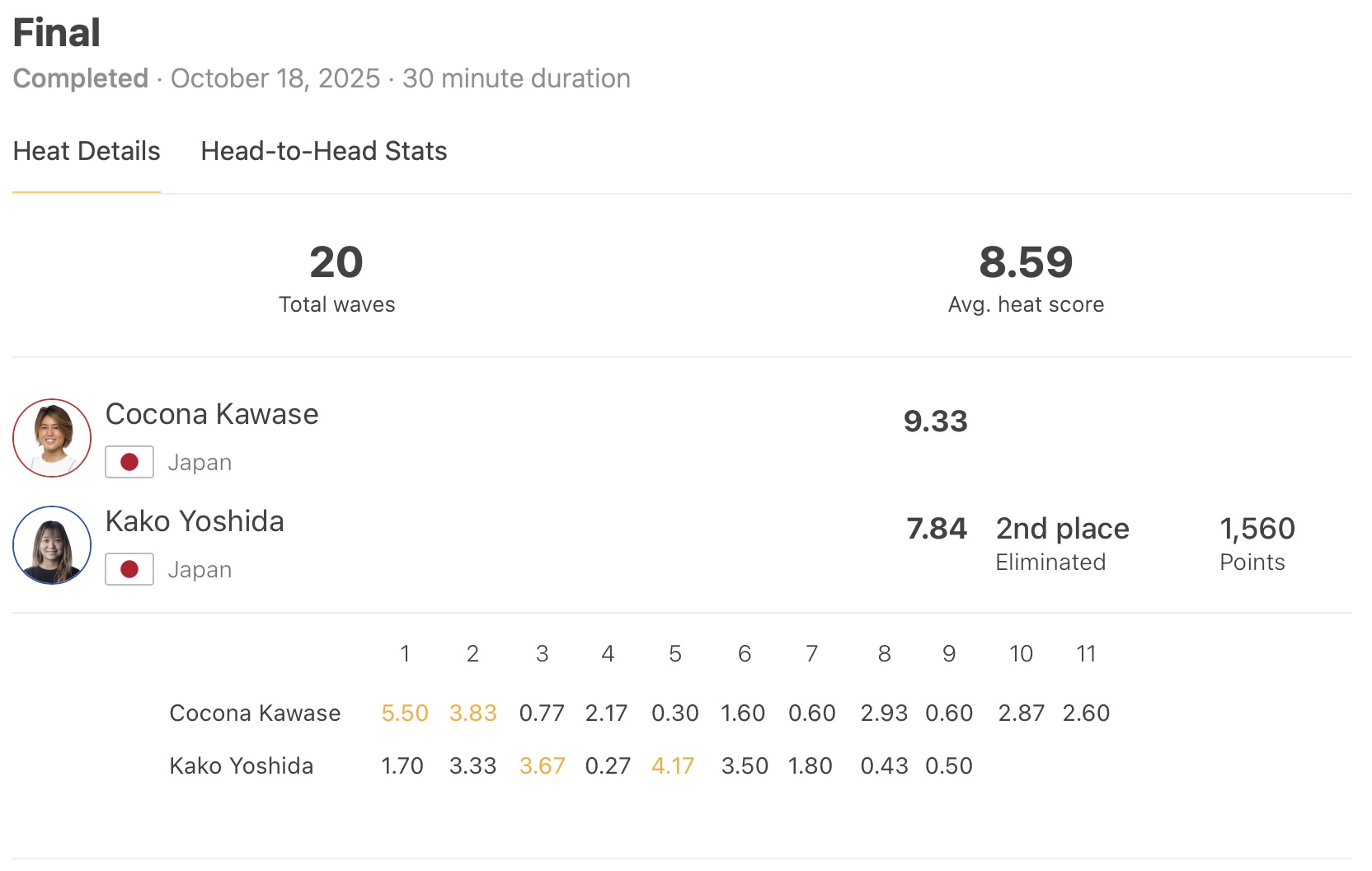Click Japan flag icon under Cocona Kawase
Viewport: 1372px width, 871px height.
(x=129, y=462)
